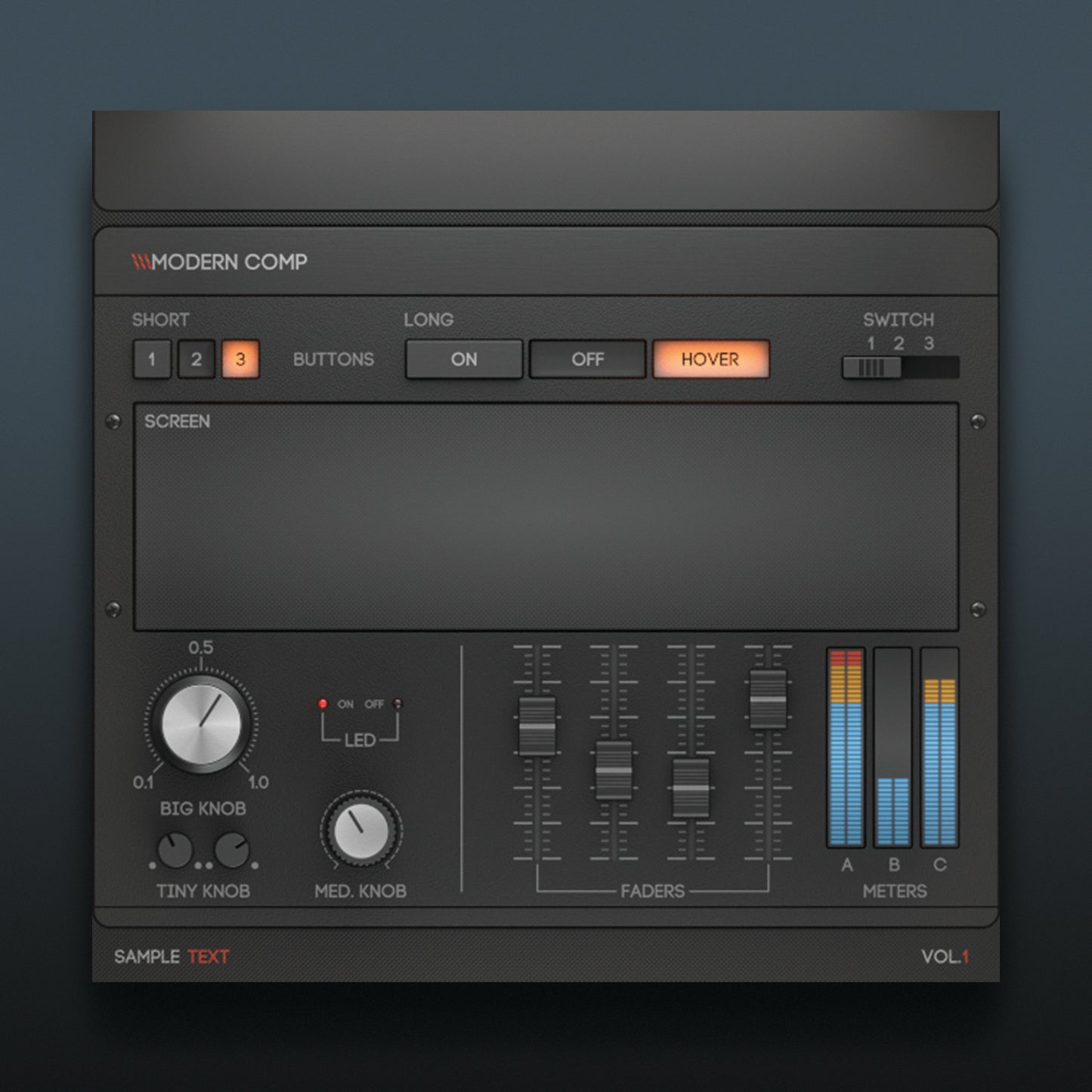Click the right tiny knob
Image resolution: width=1092 pixels, height=1092 pixels.
(232, 851)
